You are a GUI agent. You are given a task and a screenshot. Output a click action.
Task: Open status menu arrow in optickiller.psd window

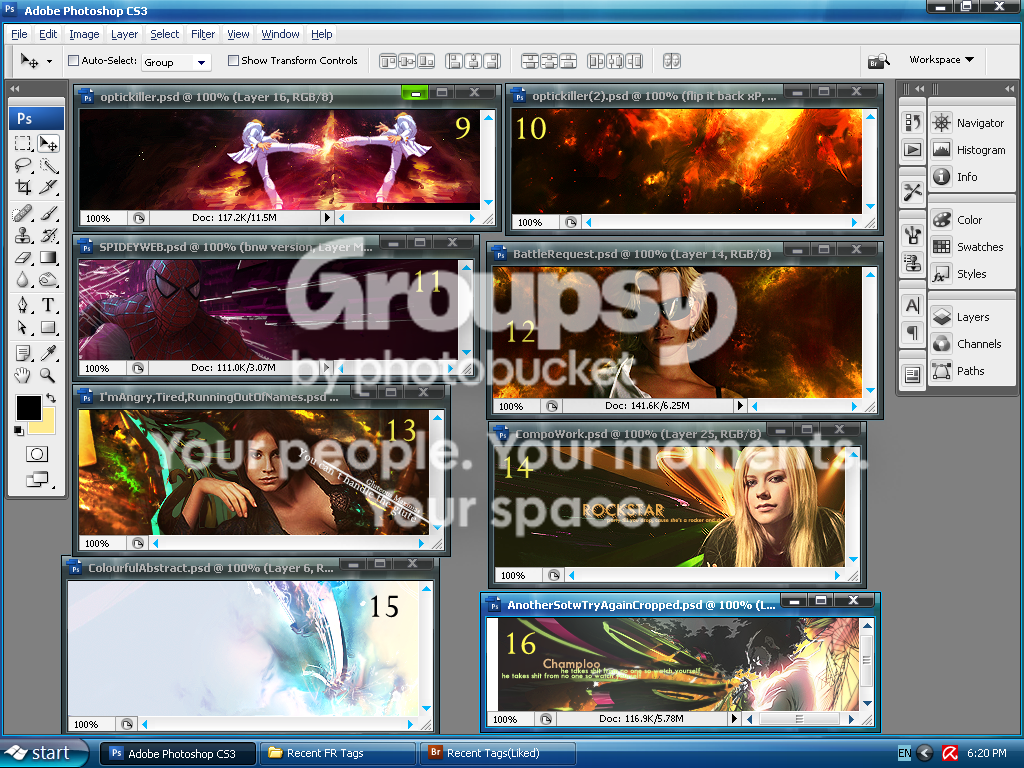point(327,217)
